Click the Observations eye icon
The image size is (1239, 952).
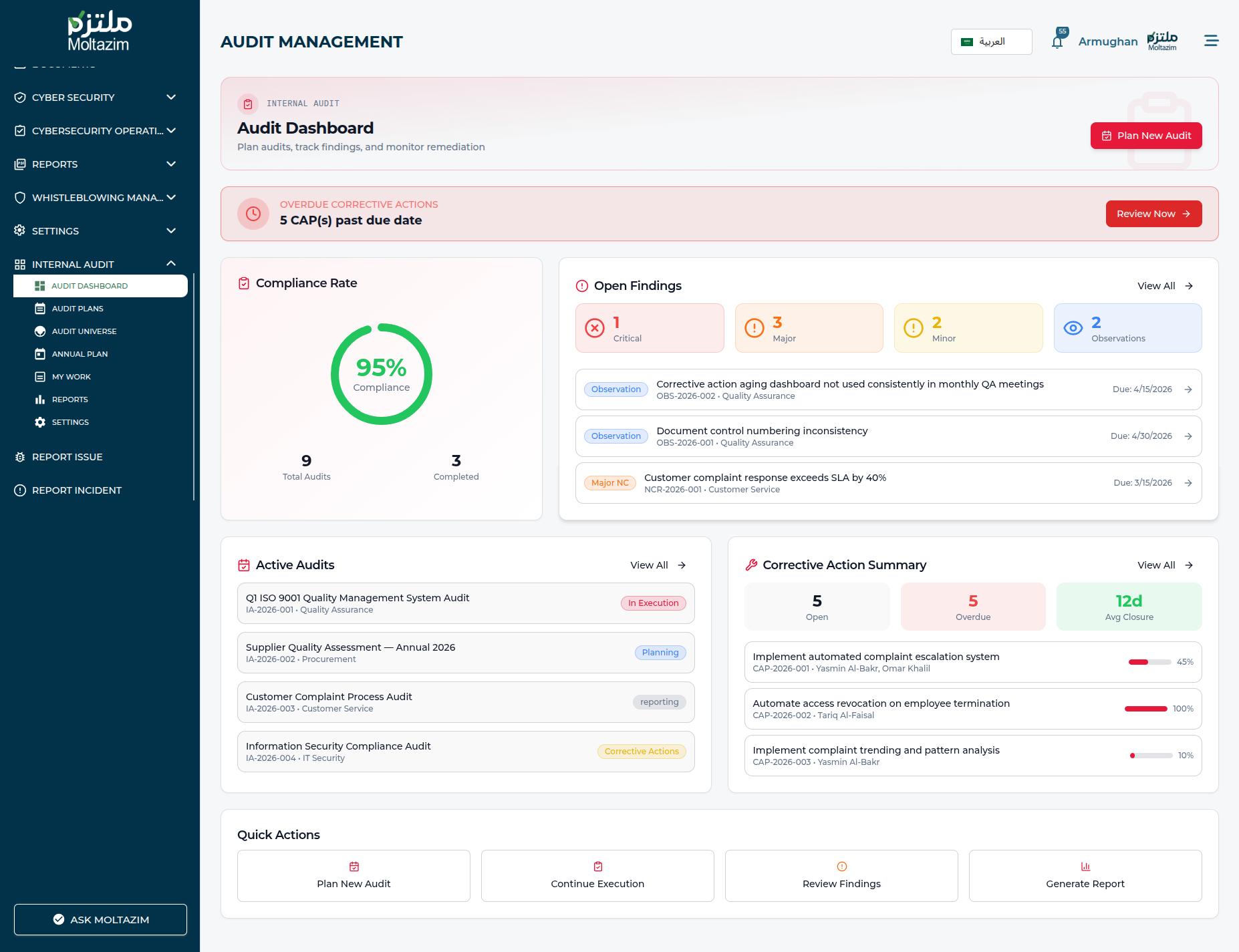tap(1073, 328)
